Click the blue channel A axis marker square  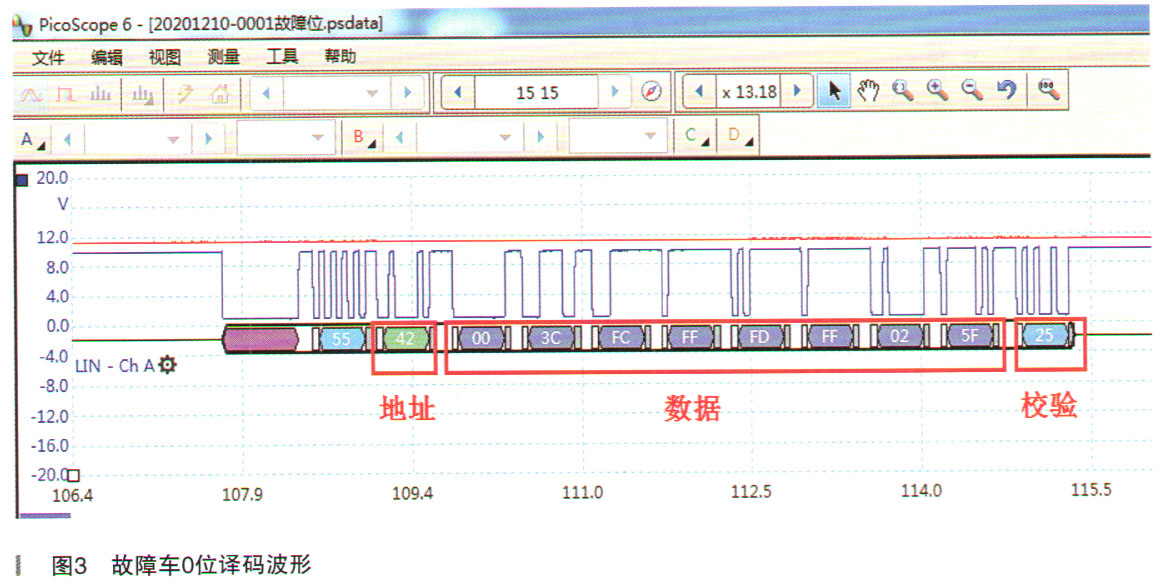pos(22,179)
